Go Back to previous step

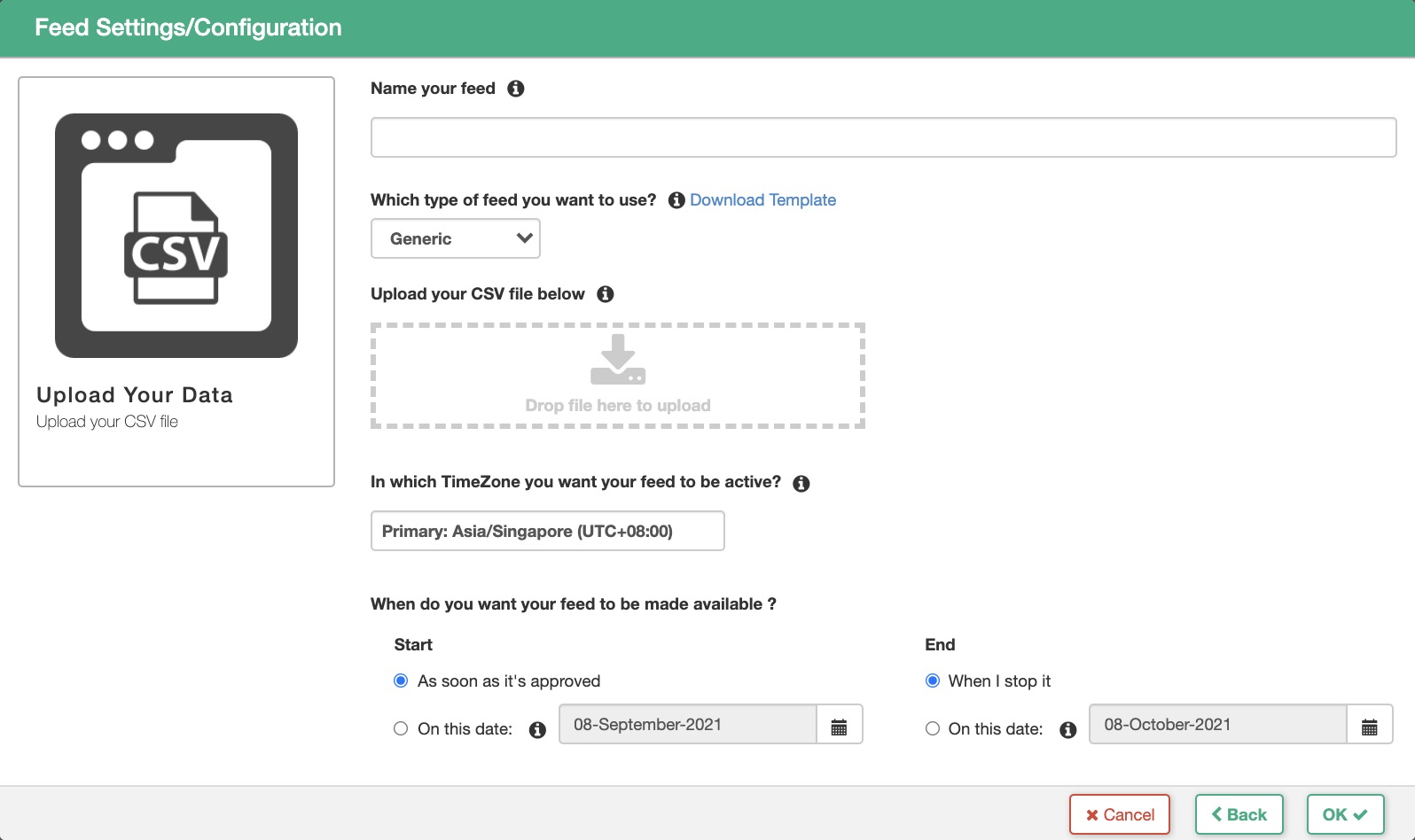1239,814
